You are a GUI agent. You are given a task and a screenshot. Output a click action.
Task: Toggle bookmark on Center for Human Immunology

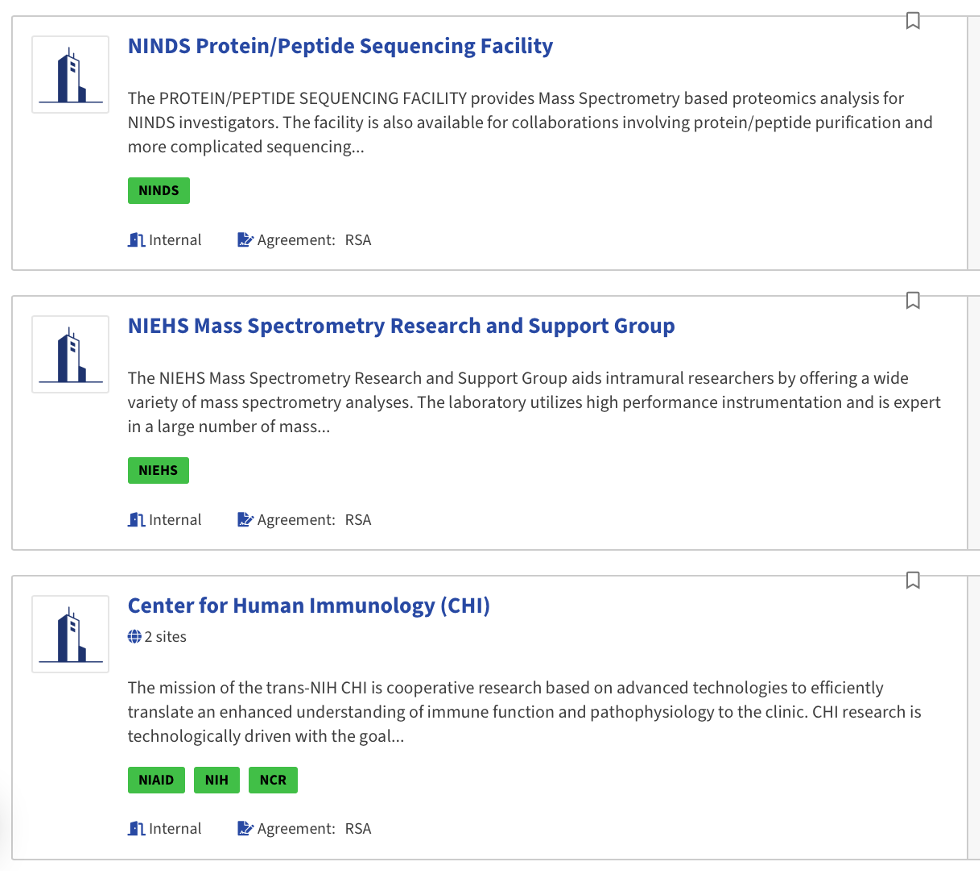click(x=912, y=580)
